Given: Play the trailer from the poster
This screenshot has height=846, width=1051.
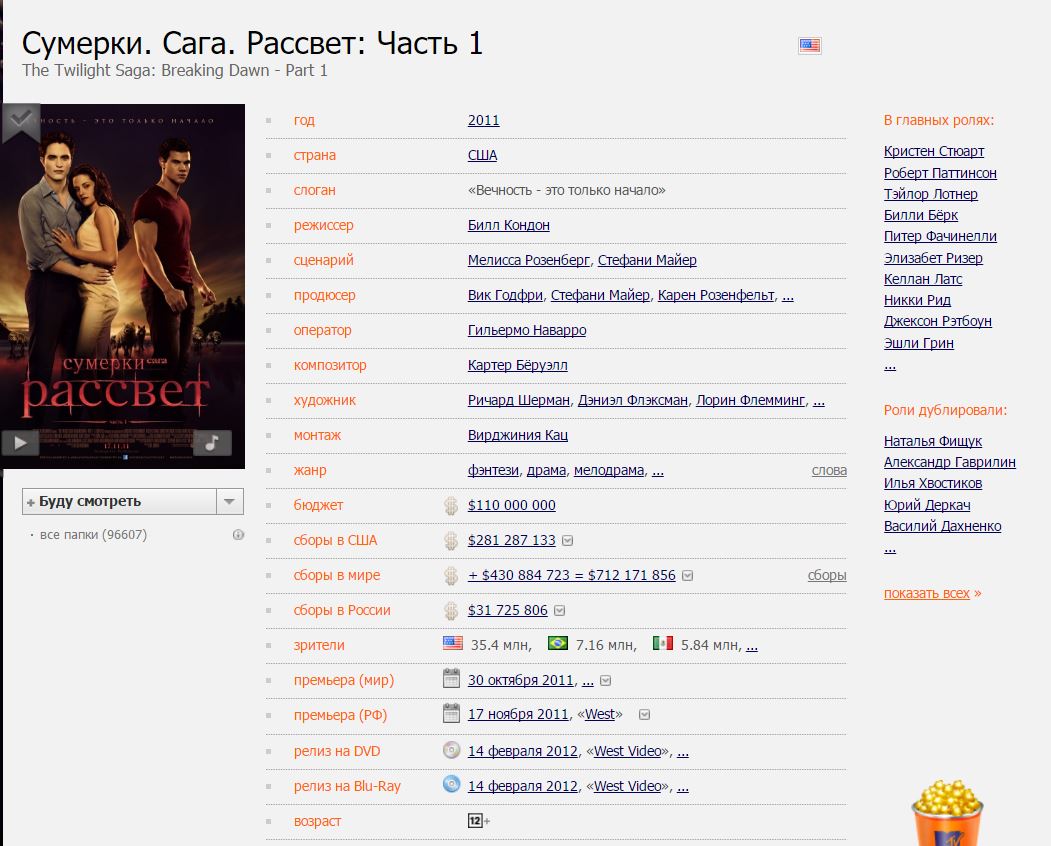Looking at the screenshot, I should coord(20,442).
